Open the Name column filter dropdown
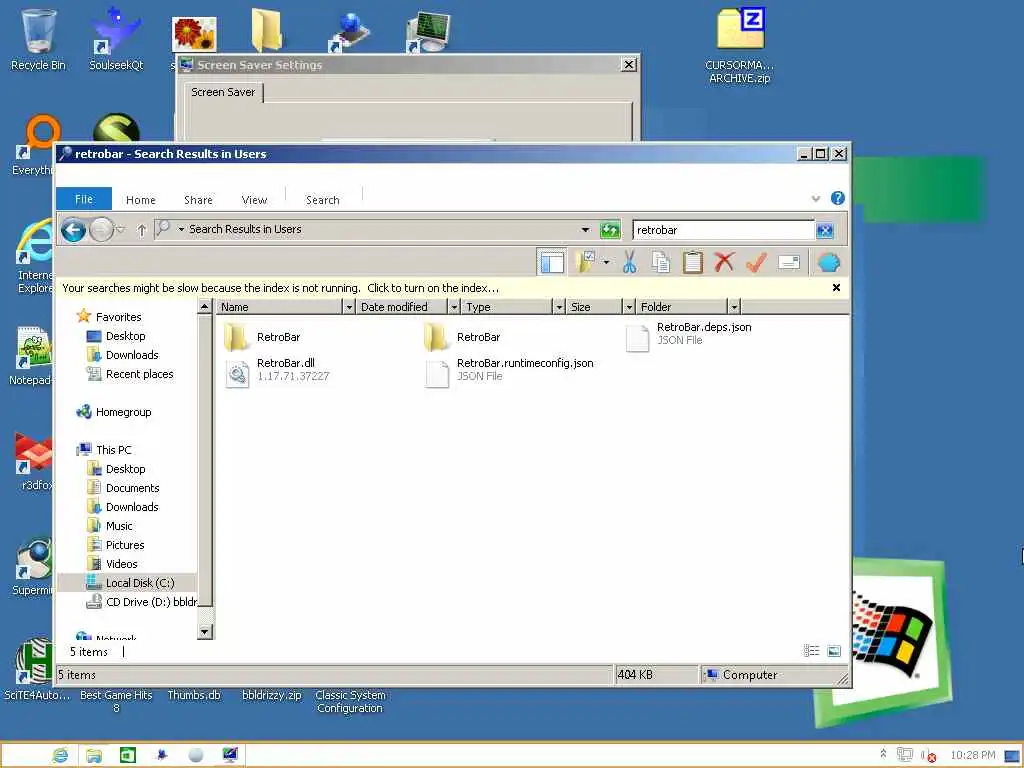 (x=349, y=307)
